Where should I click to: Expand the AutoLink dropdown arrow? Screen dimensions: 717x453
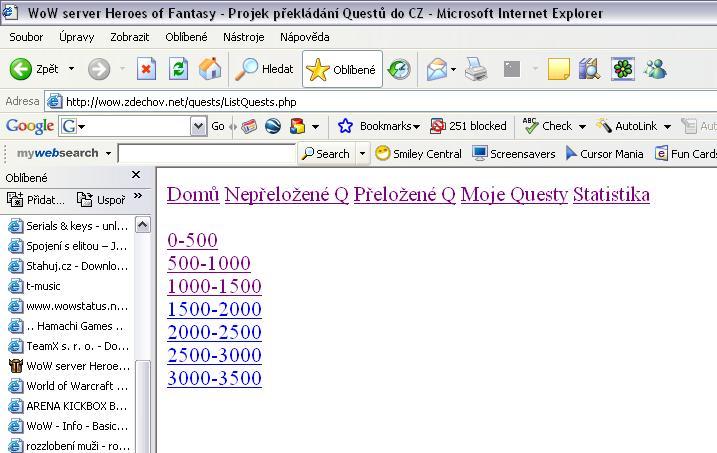pos(667,126)
